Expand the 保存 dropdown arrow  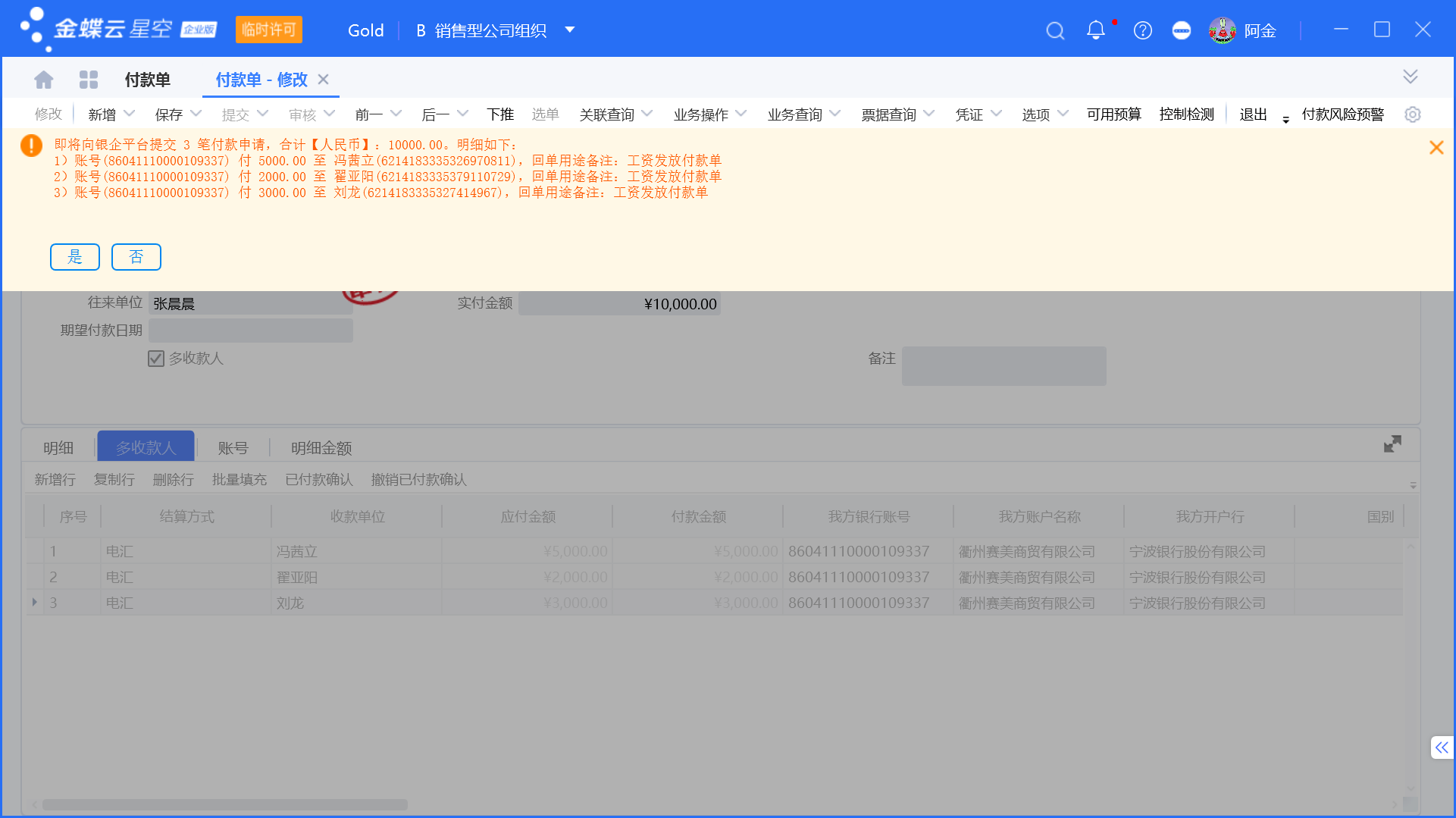pyautogui.click(x=196, y=114)
